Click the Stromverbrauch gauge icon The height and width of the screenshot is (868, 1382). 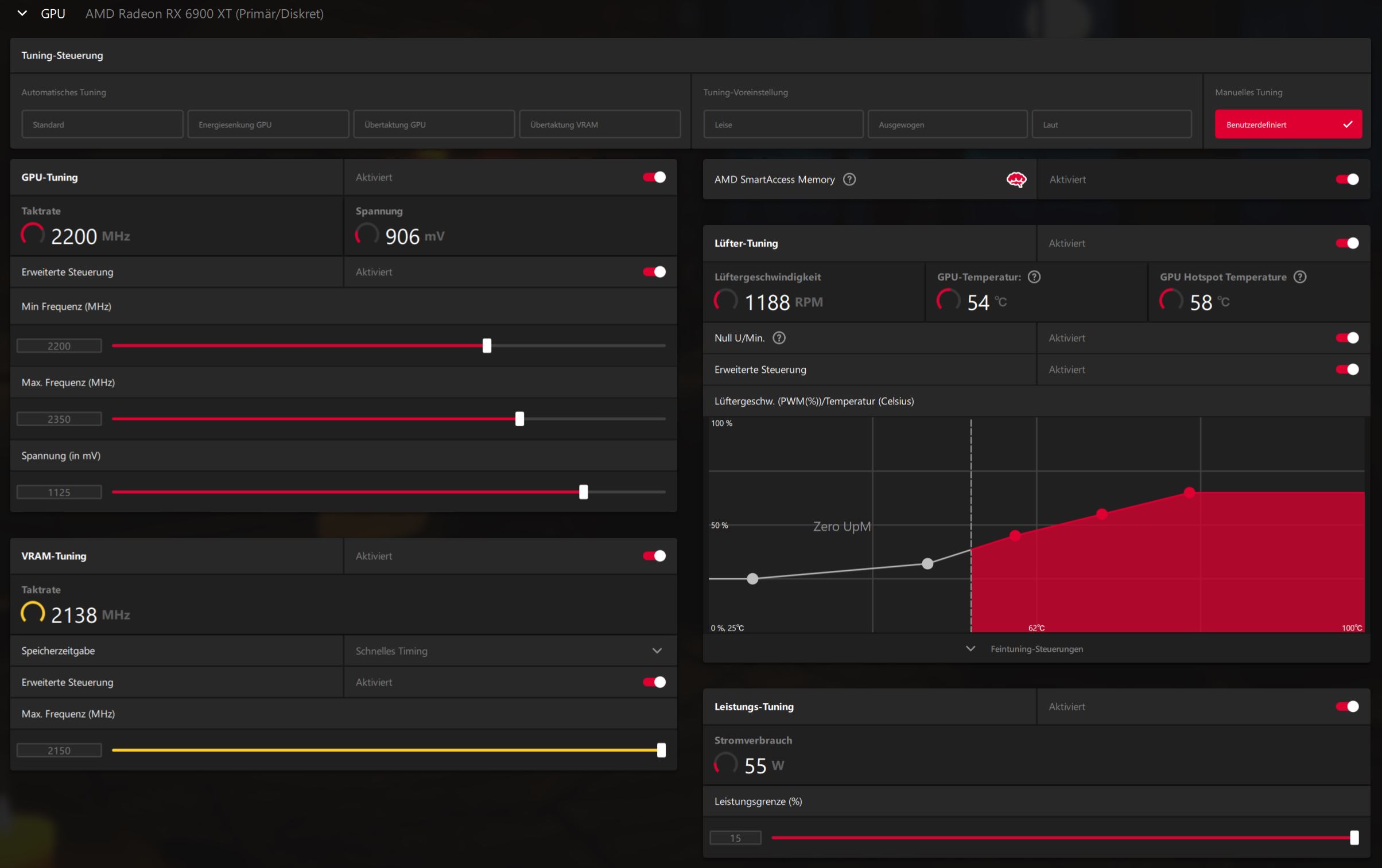725,764
